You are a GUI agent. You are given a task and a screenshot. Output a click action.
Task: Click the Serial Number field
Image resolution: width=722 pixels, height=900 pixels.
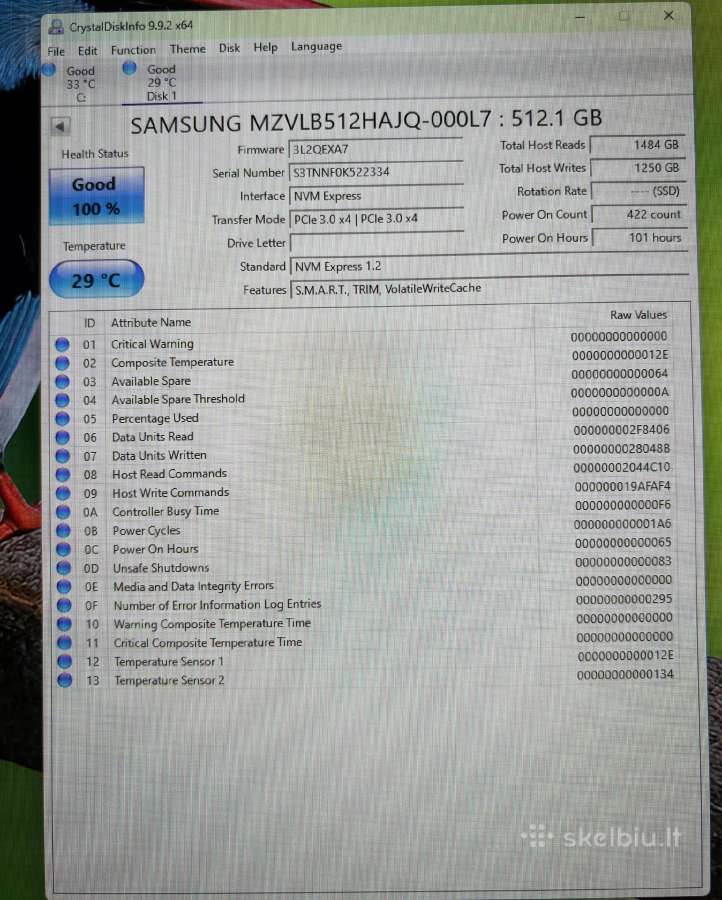coord(376,172)
